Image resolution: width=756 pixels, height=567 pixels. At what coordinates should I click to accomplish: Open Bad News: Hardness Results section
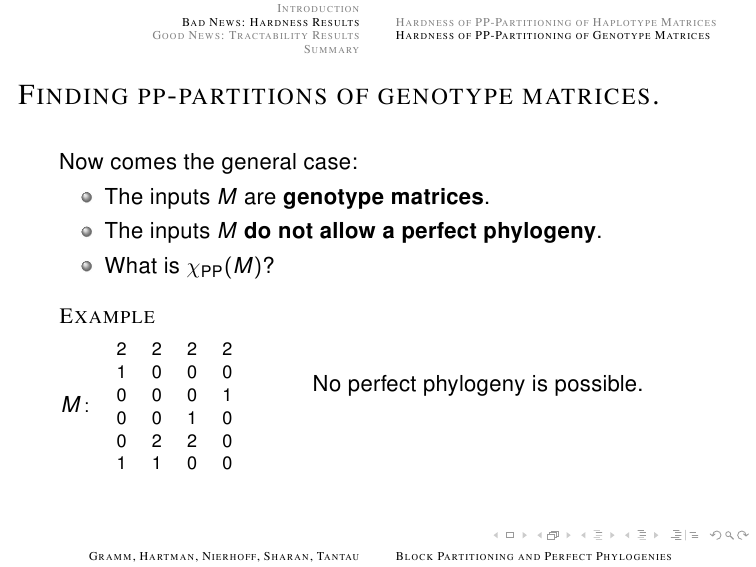click(x=270, y=22)
